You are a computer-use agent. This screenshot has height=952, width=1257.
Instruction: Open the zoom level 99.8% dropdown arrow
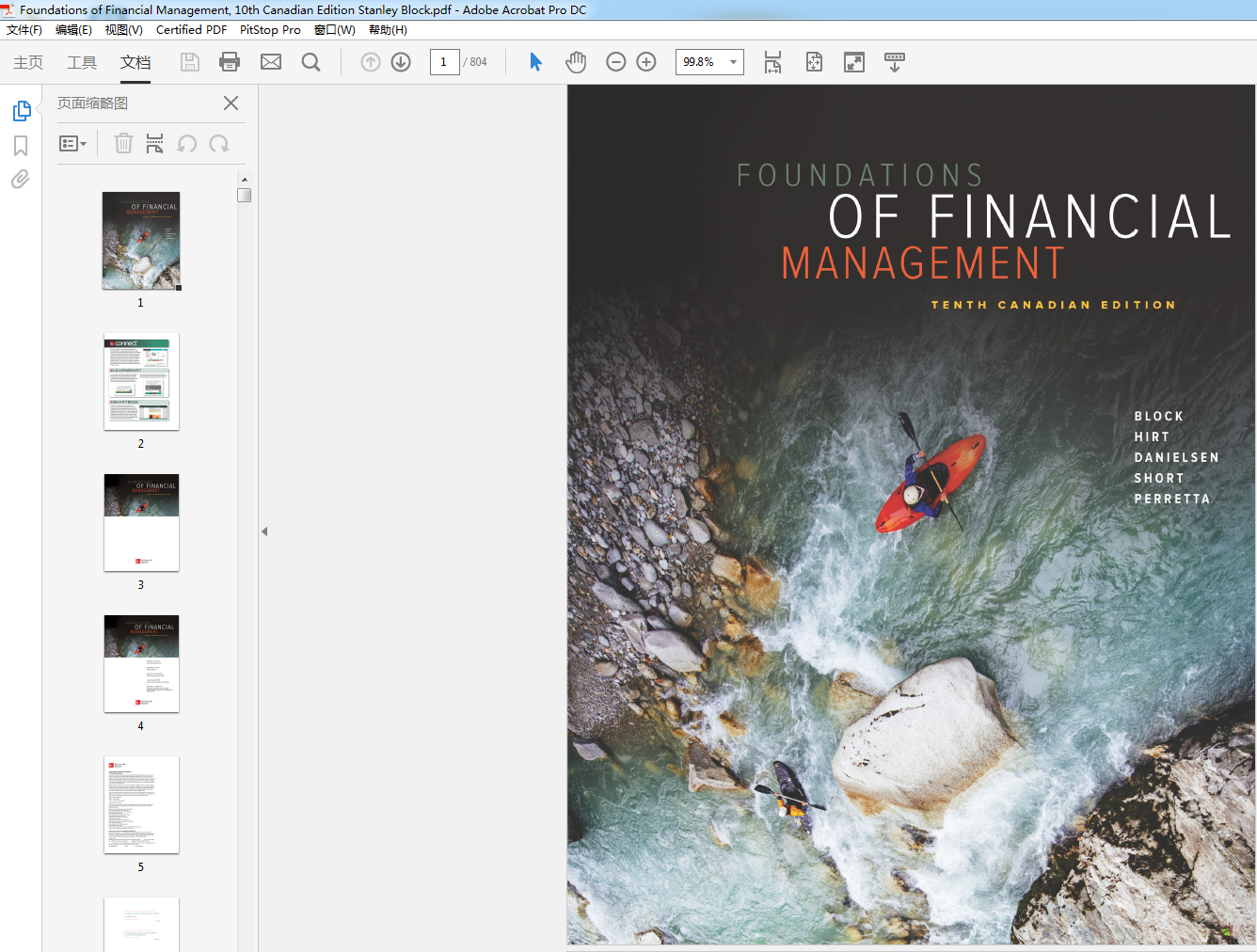[733, 62]
